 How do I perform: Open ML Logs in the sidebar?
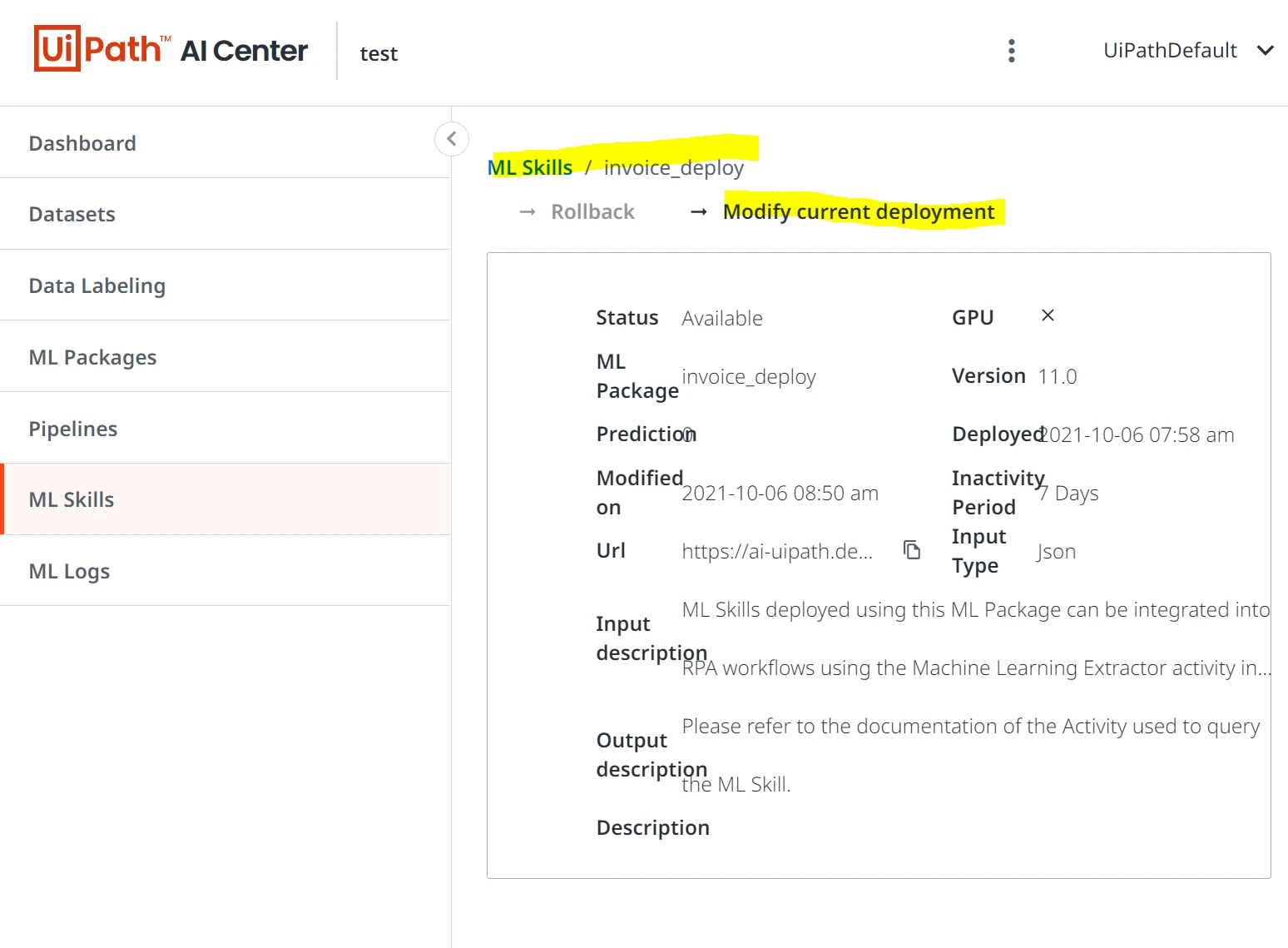(x=225, y=571)
